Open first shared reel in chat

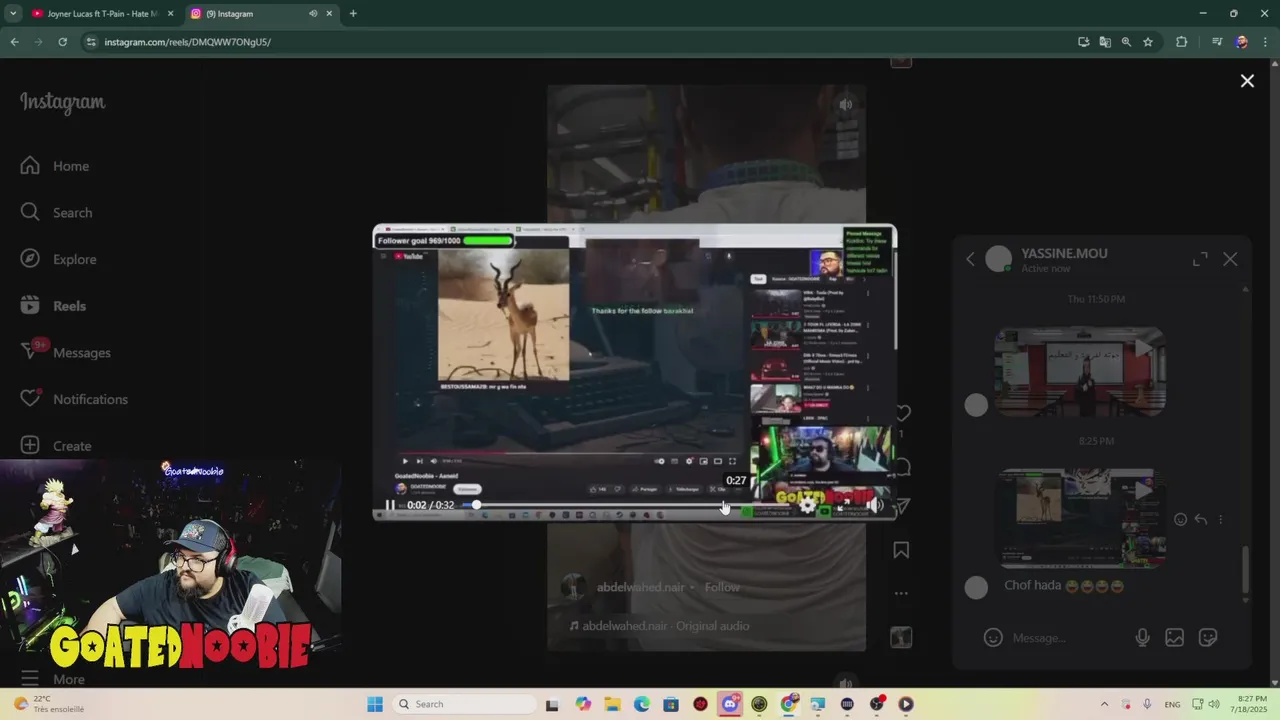[x=1080, y=371]
